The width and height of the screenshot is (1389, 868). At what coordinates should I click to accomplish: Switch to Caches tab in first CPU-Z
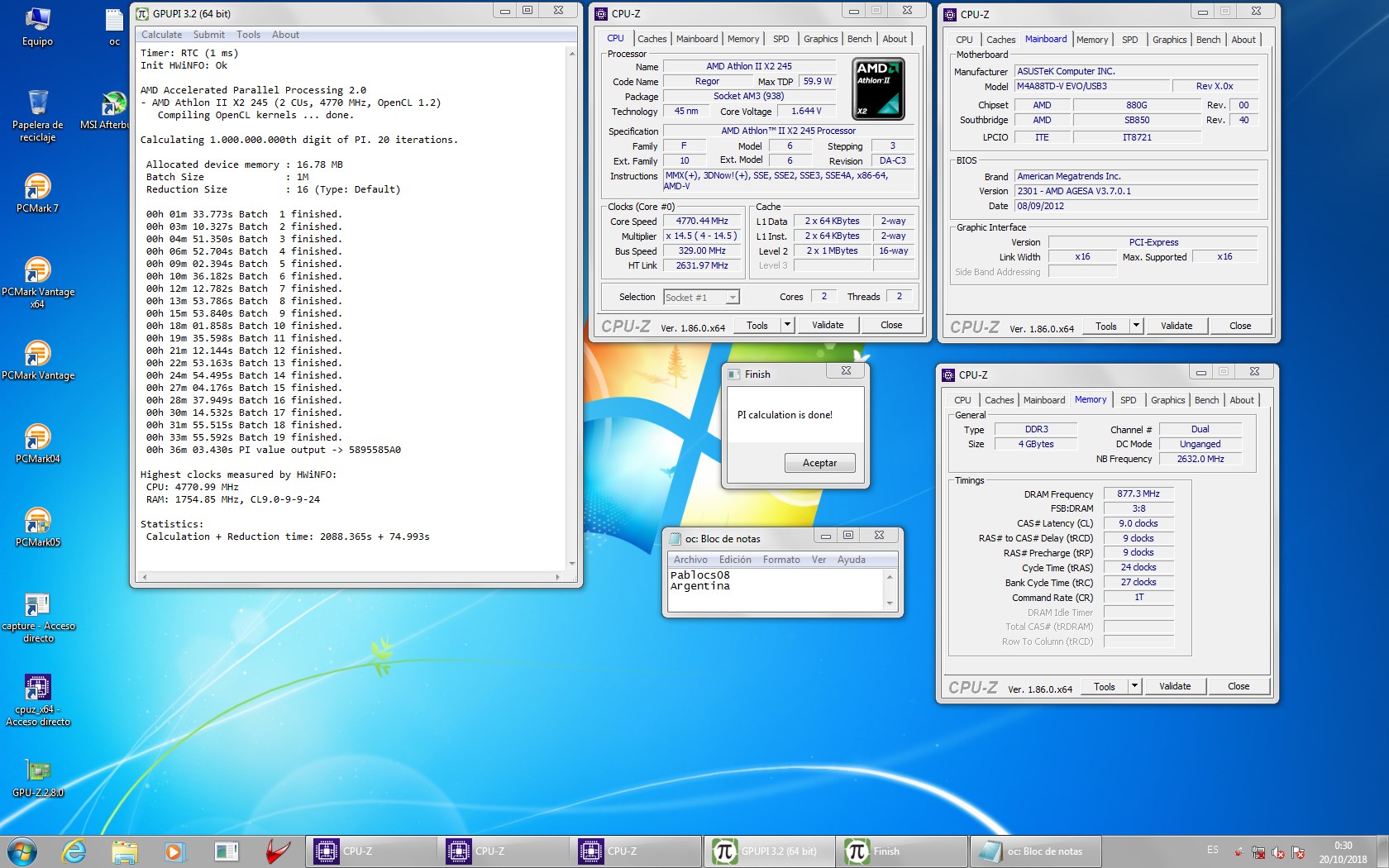coord(652,39)
